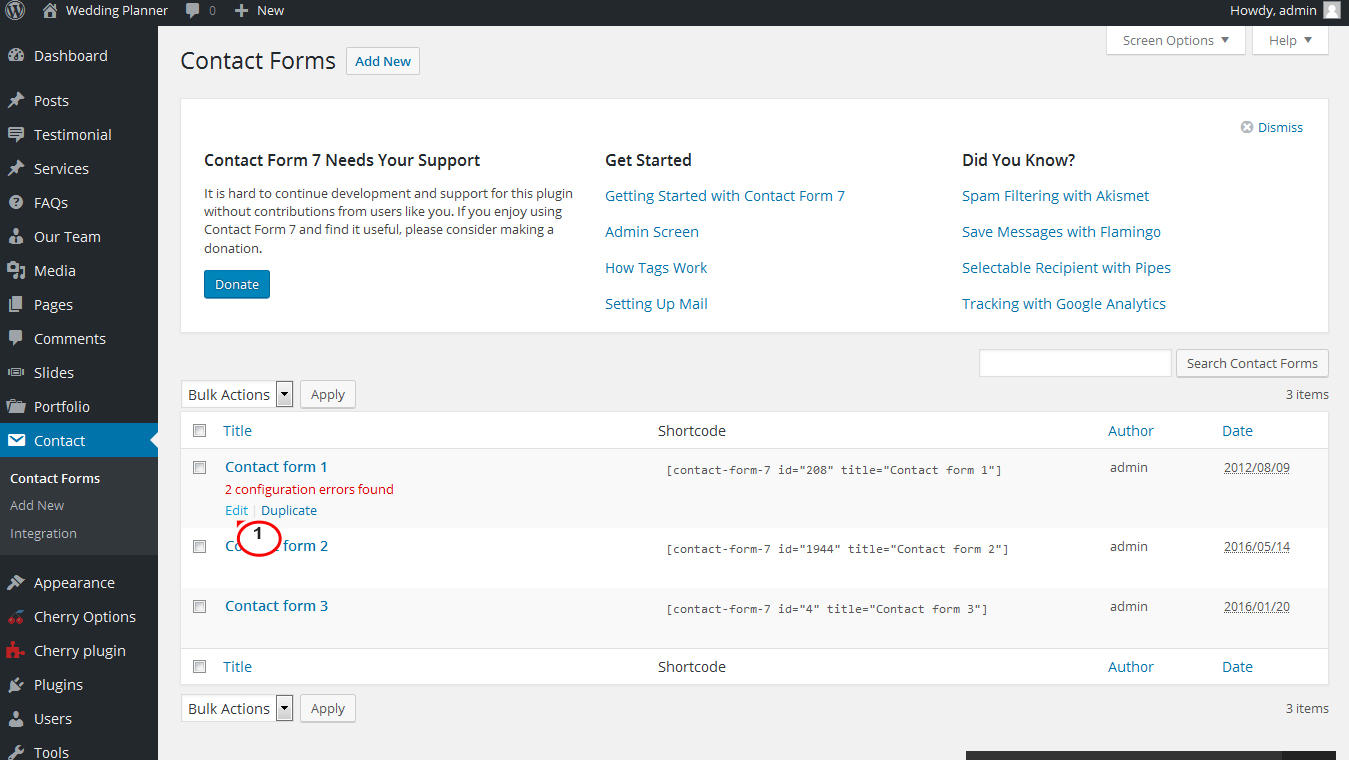This screenshot has width=1349, height=760.
Task: Click the Cherry Options cherry icon
Action: tap(16, 617)
